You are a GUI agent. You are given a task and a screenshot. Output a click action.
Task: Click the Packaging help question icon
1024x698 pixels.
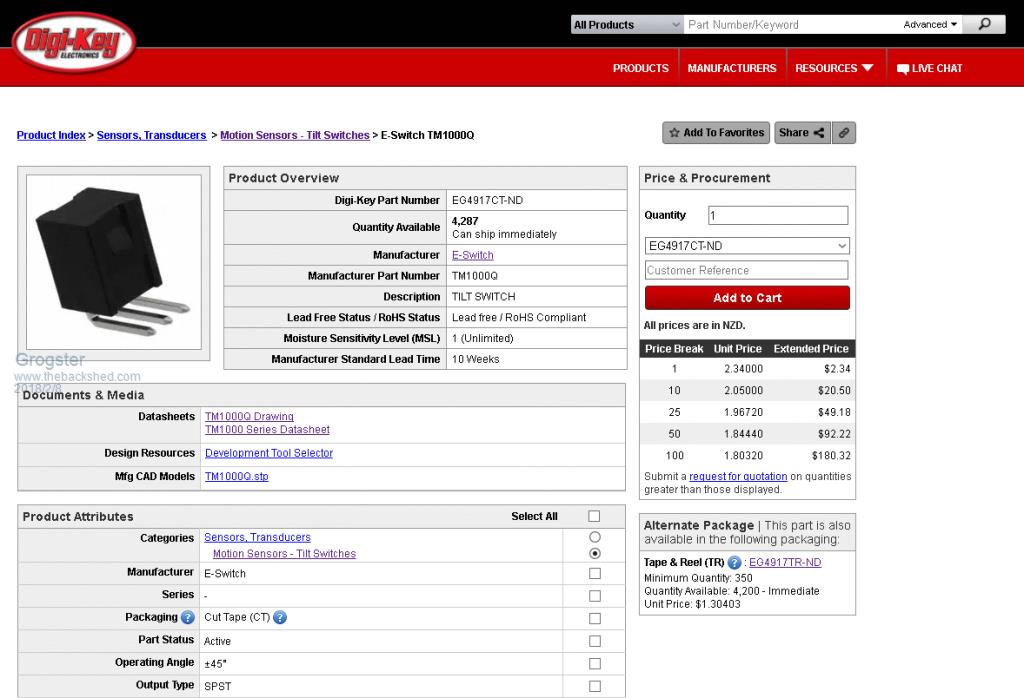coord(188,618)
